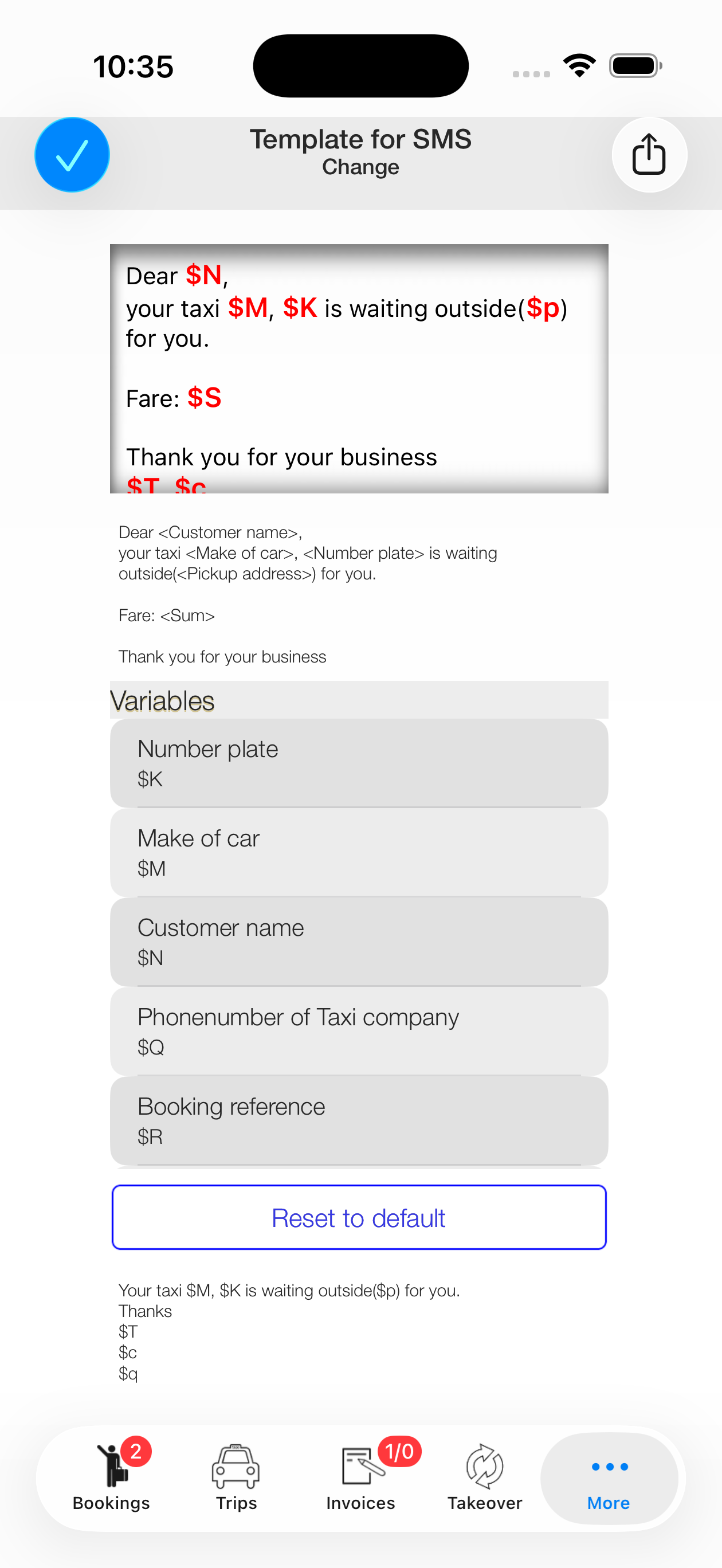The height and width of the screenshot is (1568, 722).
Task: Tap the share icon
Action: pyautogui.click(x=649, y=155)
